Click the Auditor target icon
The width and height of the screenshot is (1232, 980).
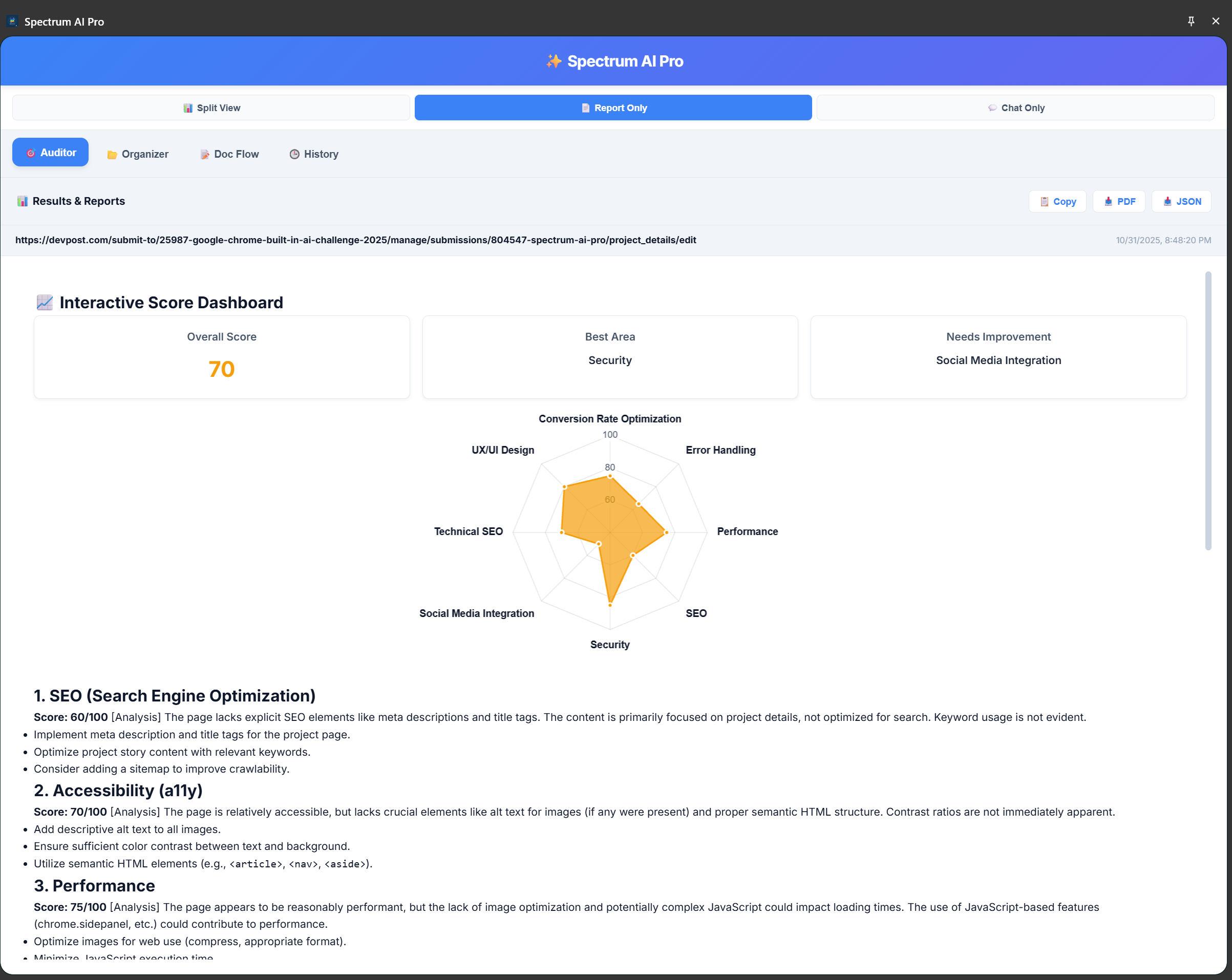tap(31, 153)
